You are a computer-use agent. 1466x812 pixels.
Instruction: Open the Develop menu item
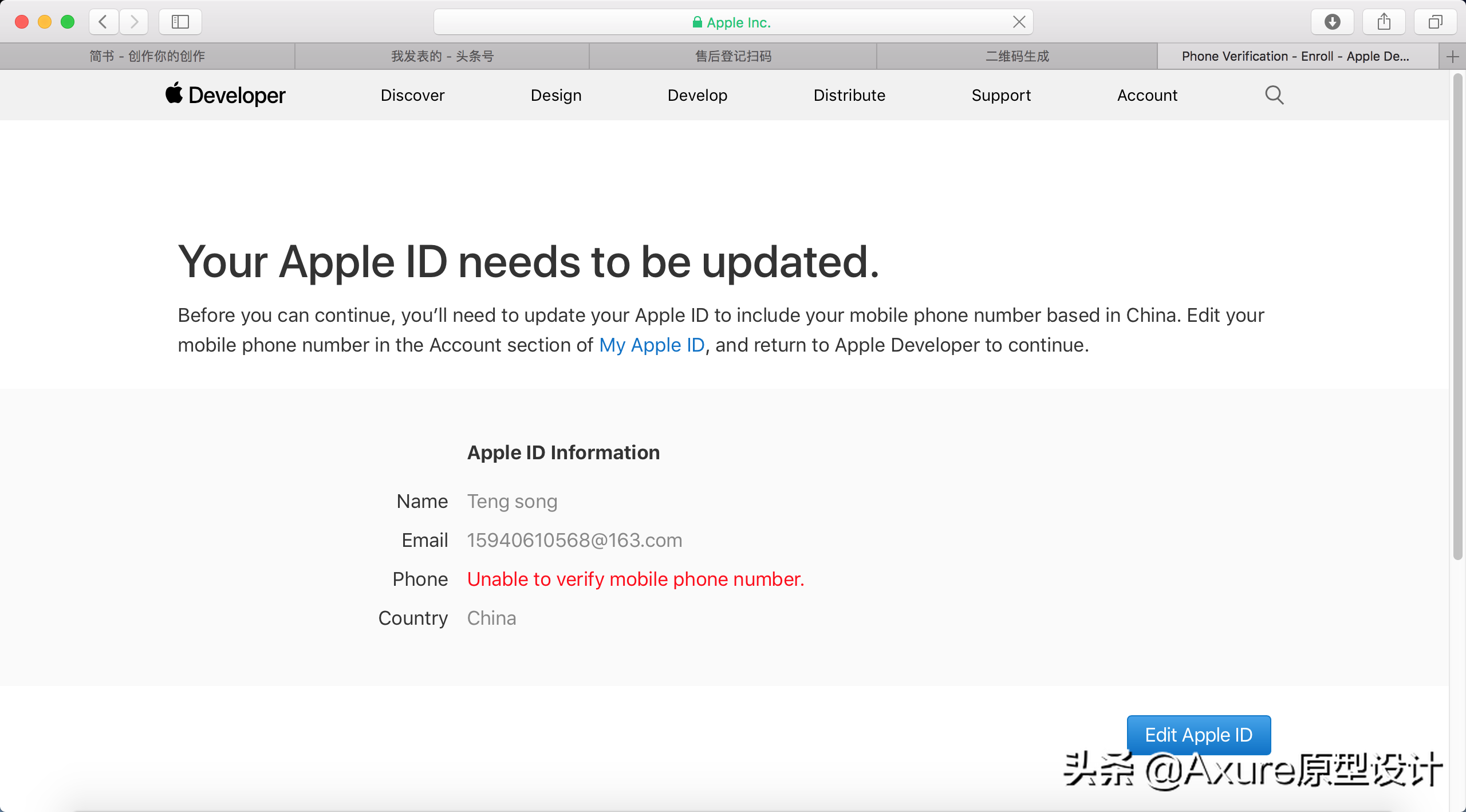pyautogui.click(x=697, y=95)
